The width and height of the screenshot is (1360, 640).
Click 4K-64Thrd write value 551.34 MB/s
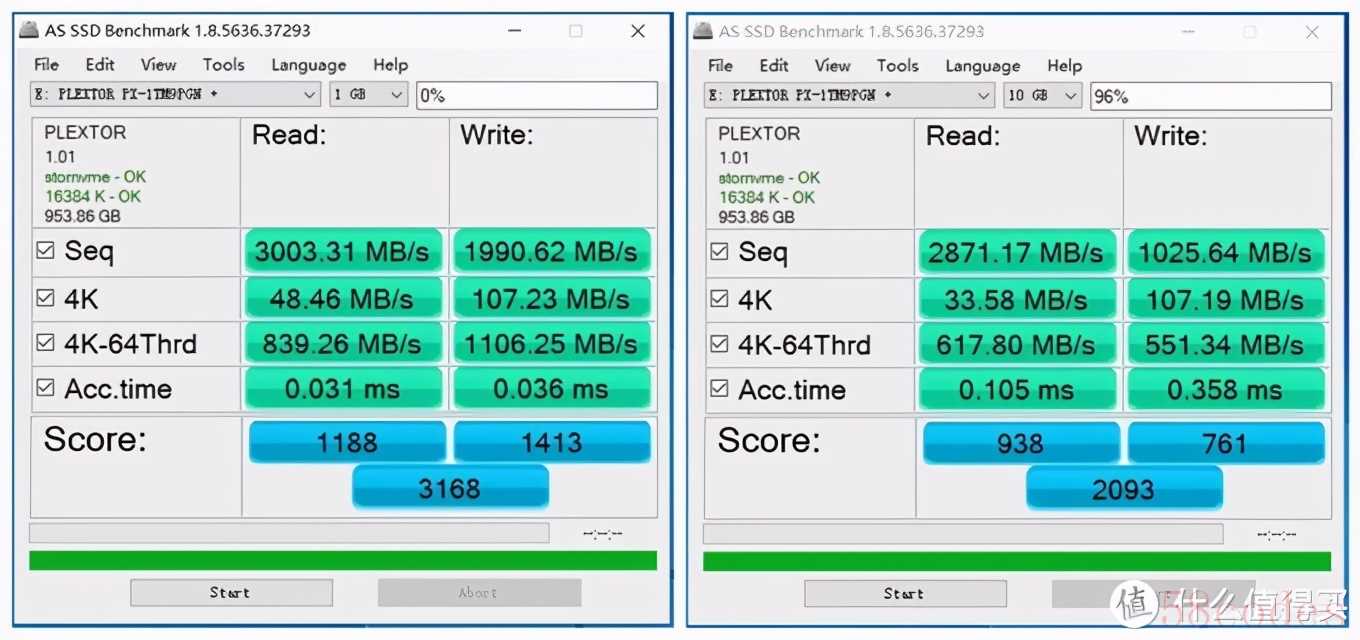tap(1226, 344)
